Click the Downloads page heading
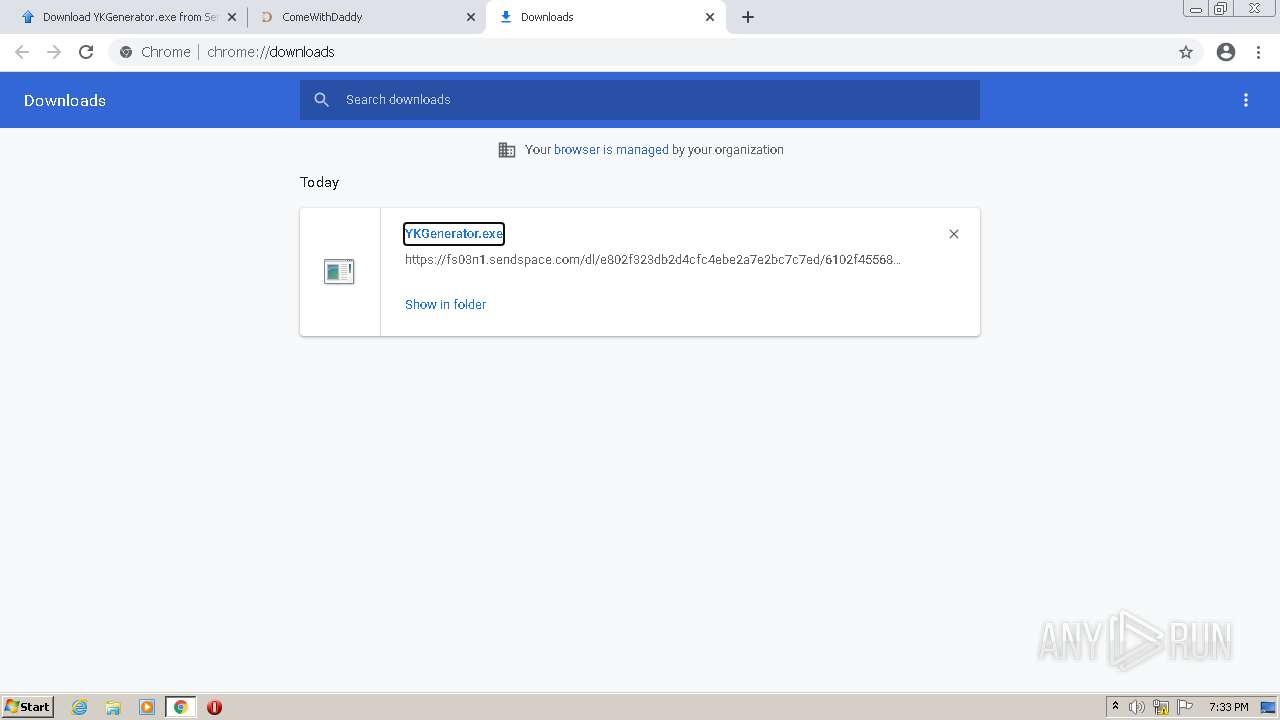 point(65,100)
